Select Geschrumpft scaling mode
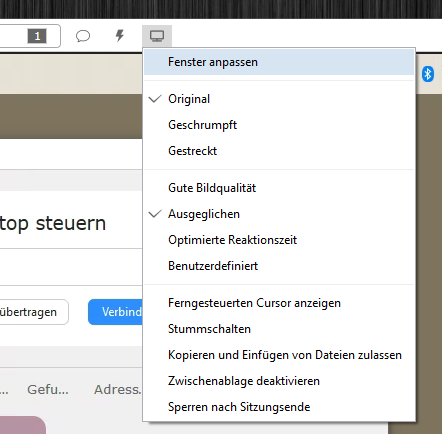Screen dimensions: 442x434 [x=279, y=125]
